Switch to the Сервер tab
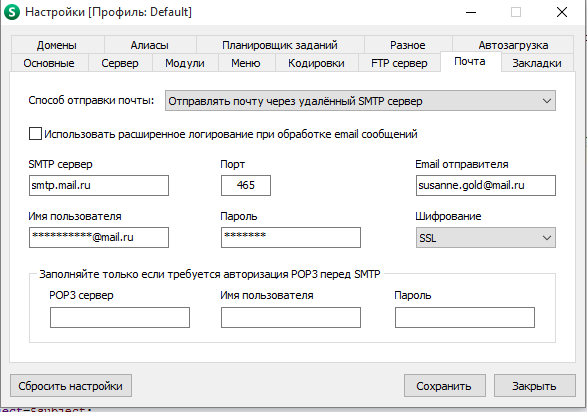587x412 pixels. click(120, 63)
